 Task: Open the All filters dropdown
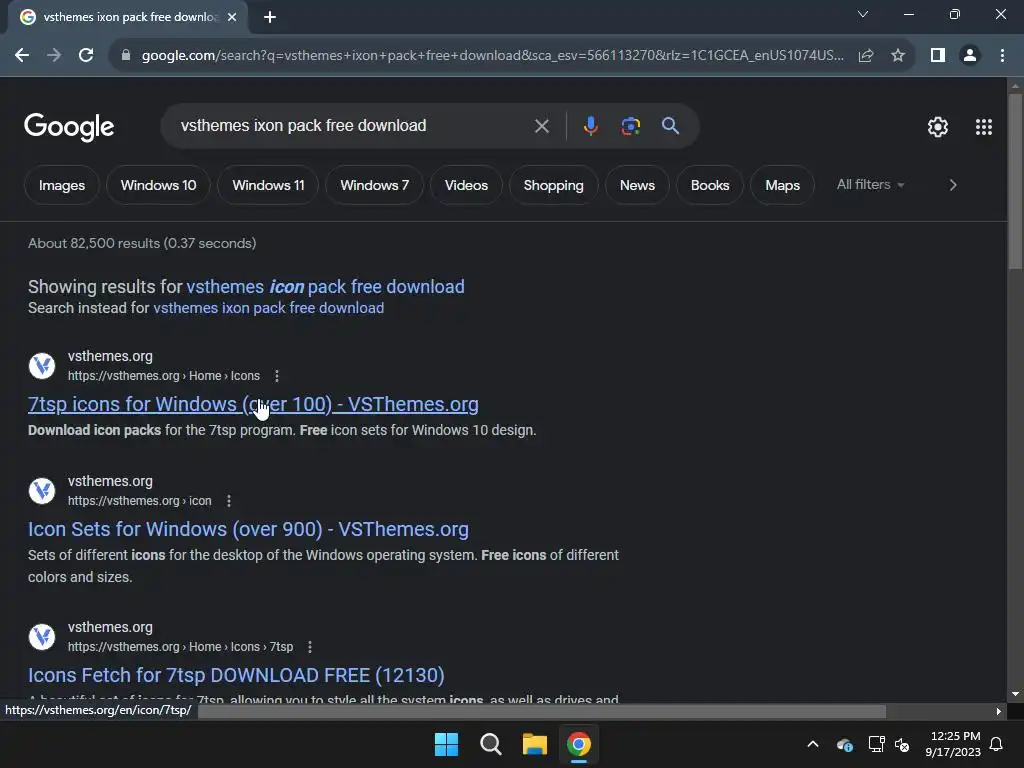click(871, 185)
